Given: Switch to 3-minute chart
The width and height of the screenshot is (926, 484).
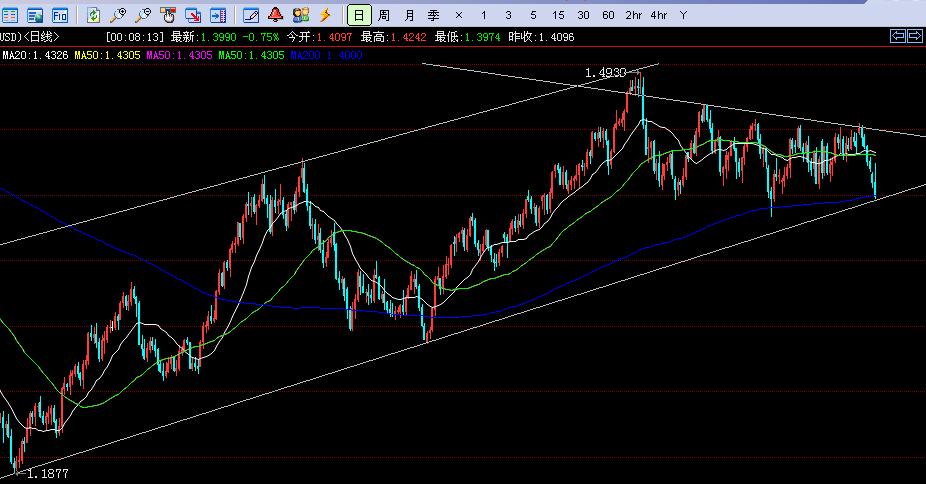Looking at the screenshot, I should [x=508, y=15].
